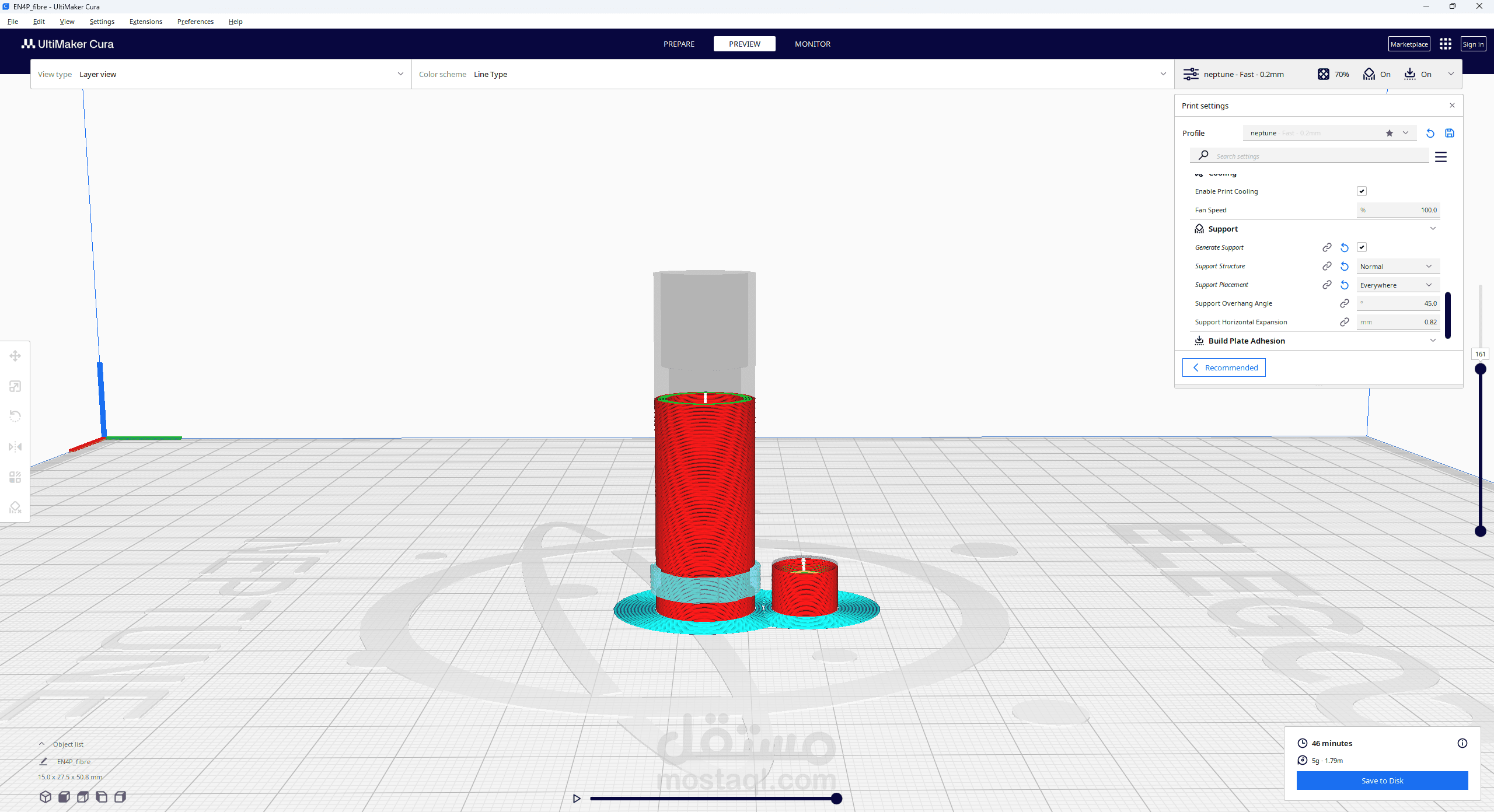
Task: Open the File menu
Action: click(x=13, y=22)
